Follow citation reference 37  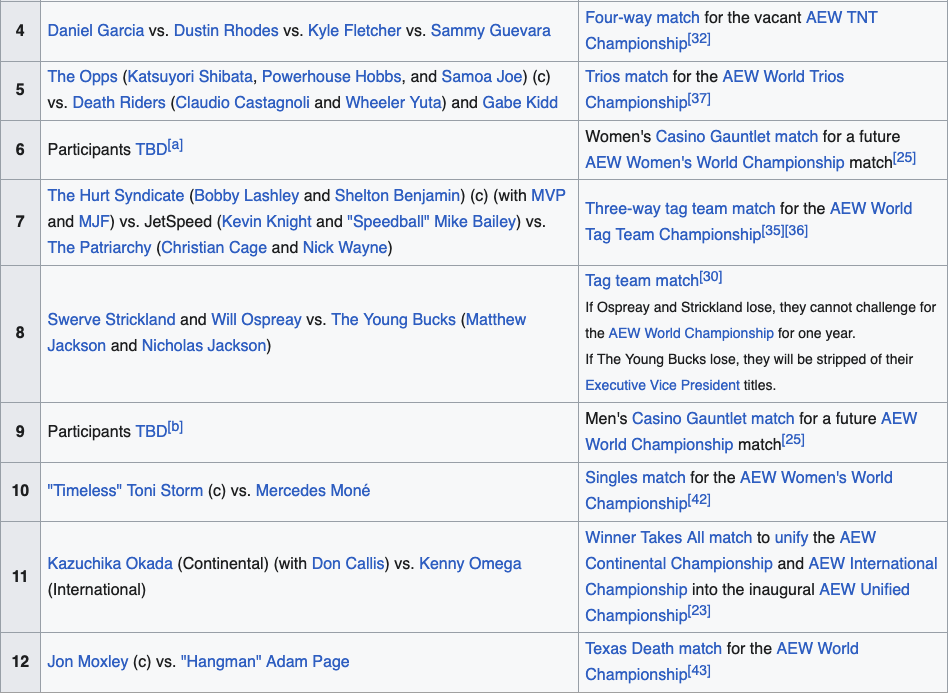(x=700, y=99)
